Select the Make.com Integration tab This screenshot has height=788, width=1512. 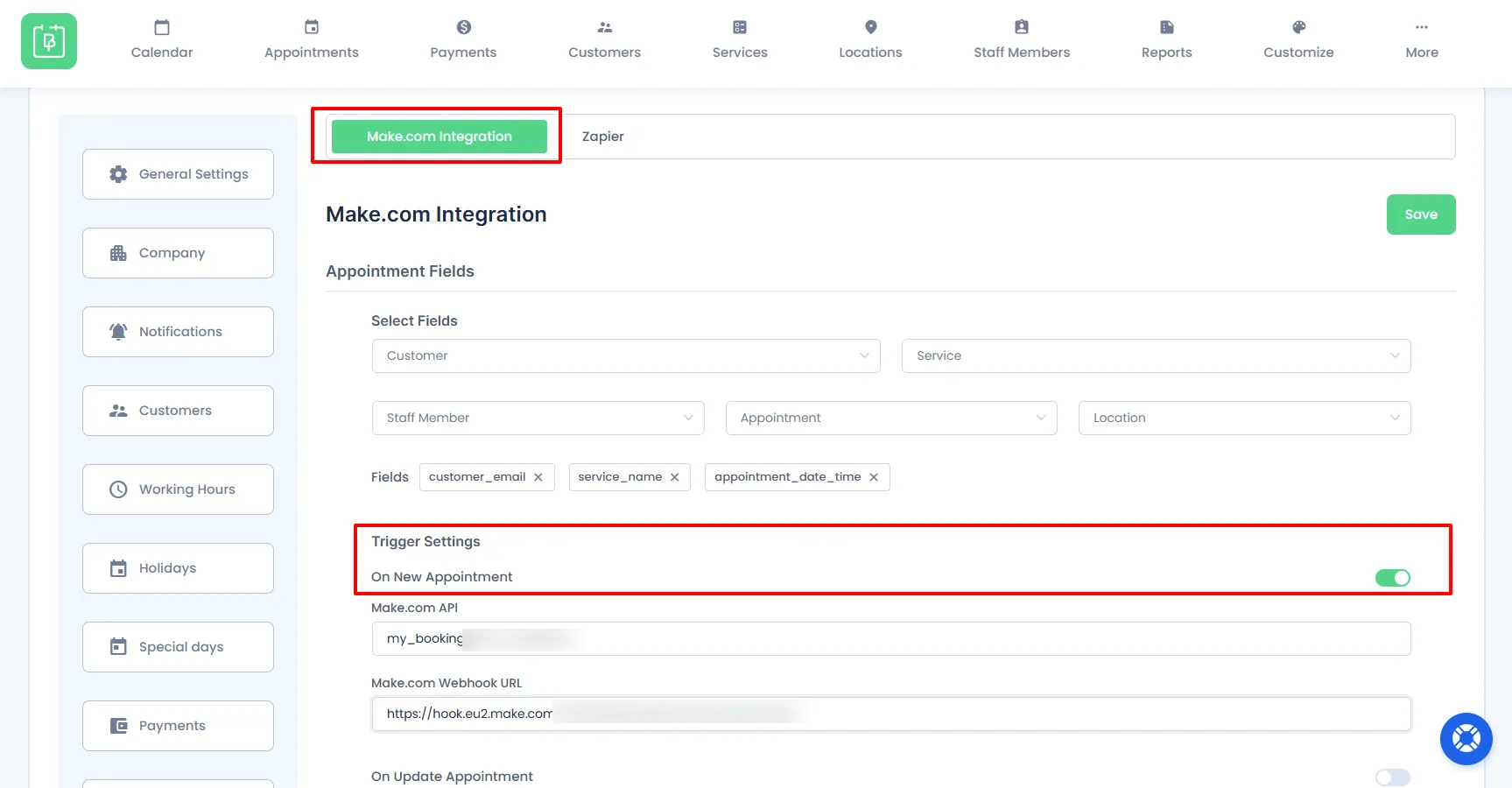[439, 136]
